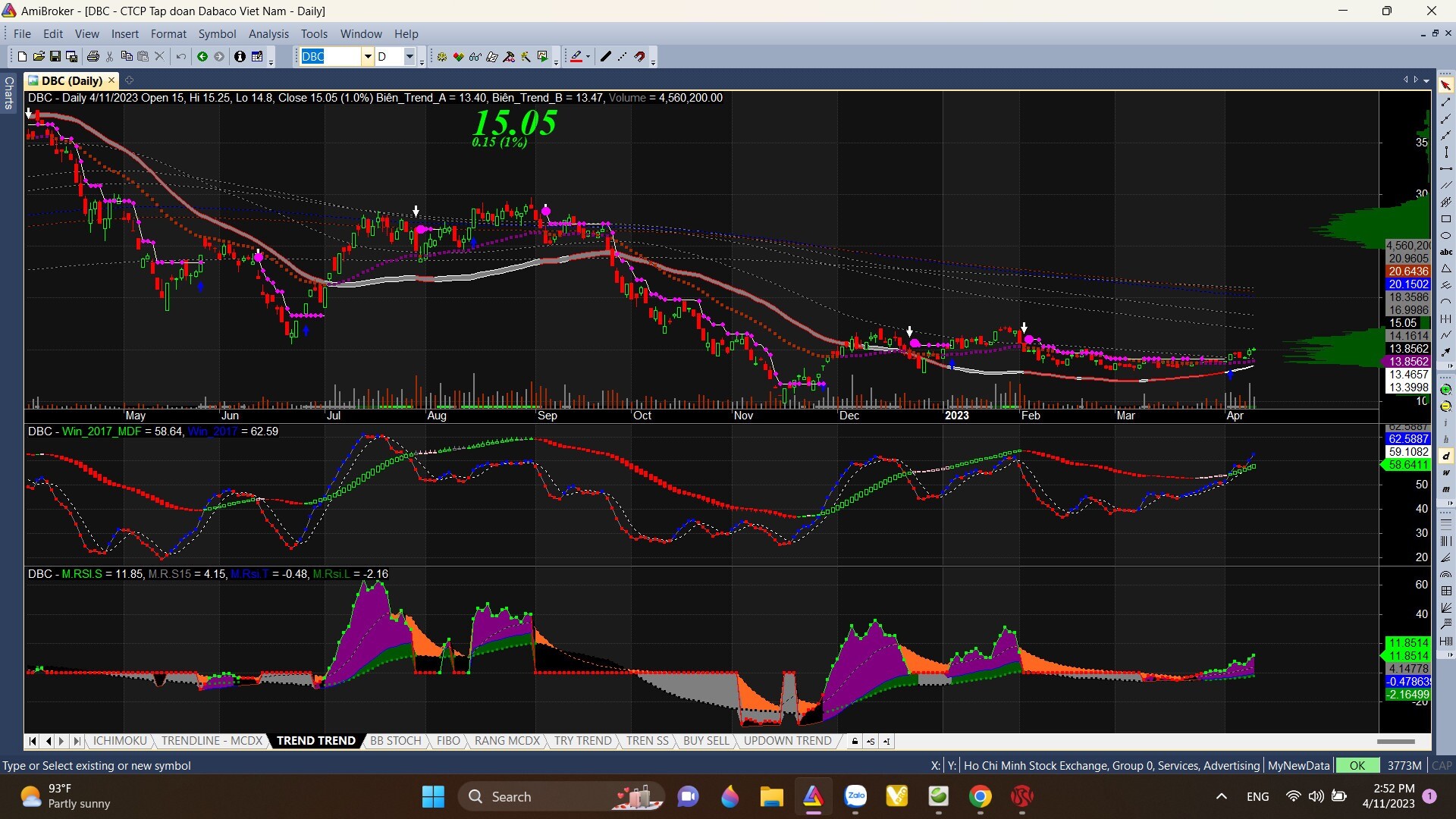The height and width of the screenshot is (819, 1456).
Task: Click in the DBC symbol input field
Action: 330,57
